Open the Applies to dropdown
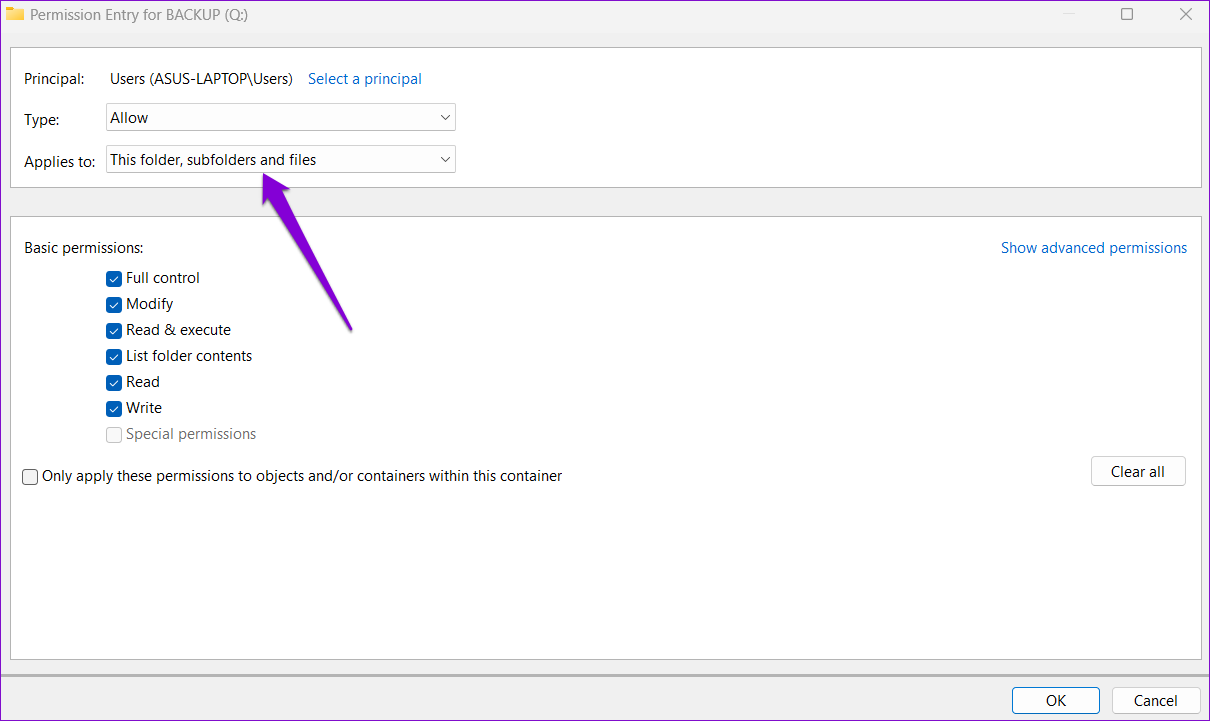Screen dimensions: 1210x721 pos(281,160)
